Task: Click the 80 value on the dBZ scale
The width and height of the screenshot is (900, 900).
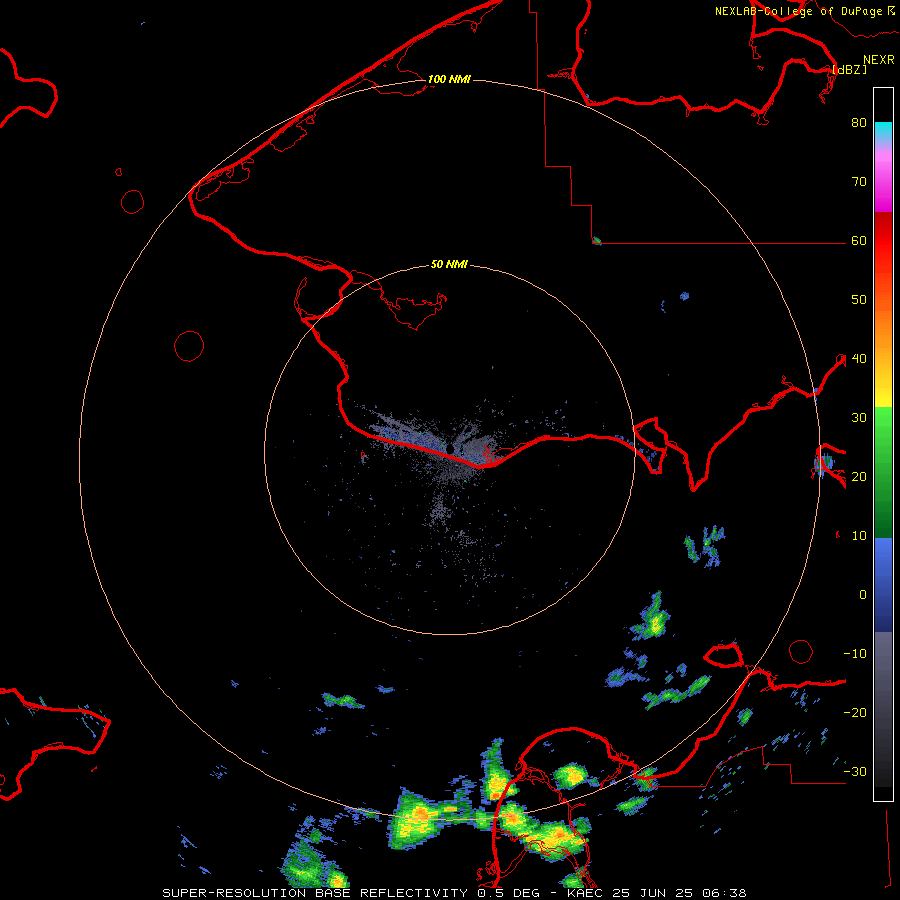Action: tap(859, 122)
